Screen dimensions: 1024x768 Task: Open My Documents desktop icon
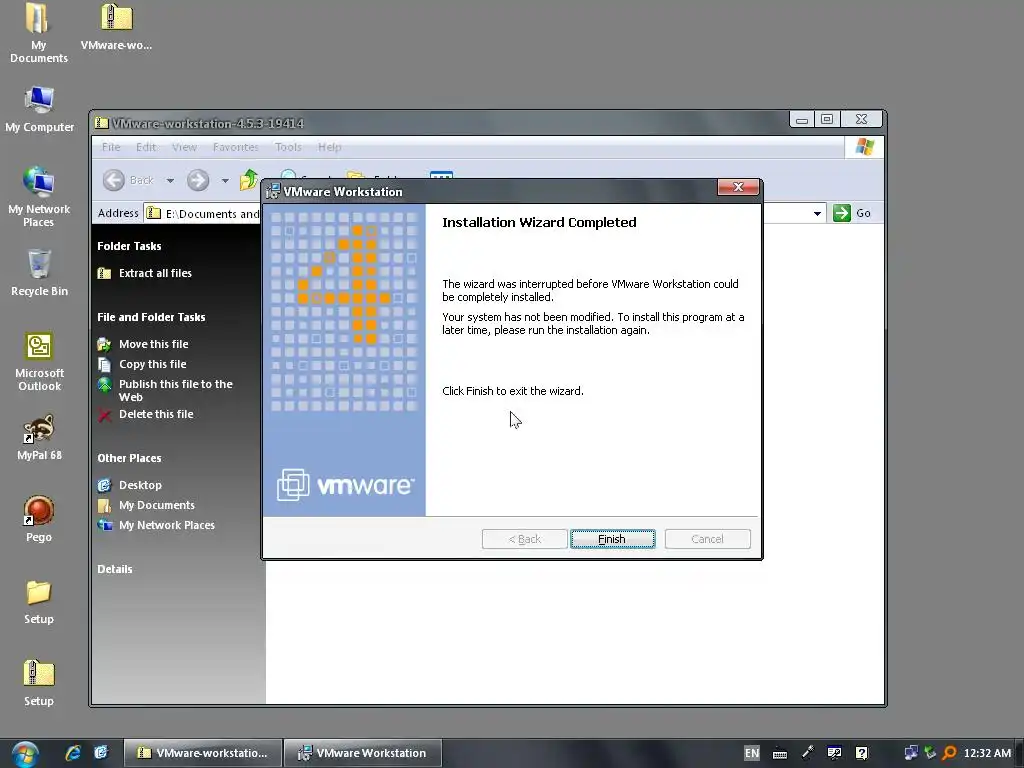click(x=39, y=33)
